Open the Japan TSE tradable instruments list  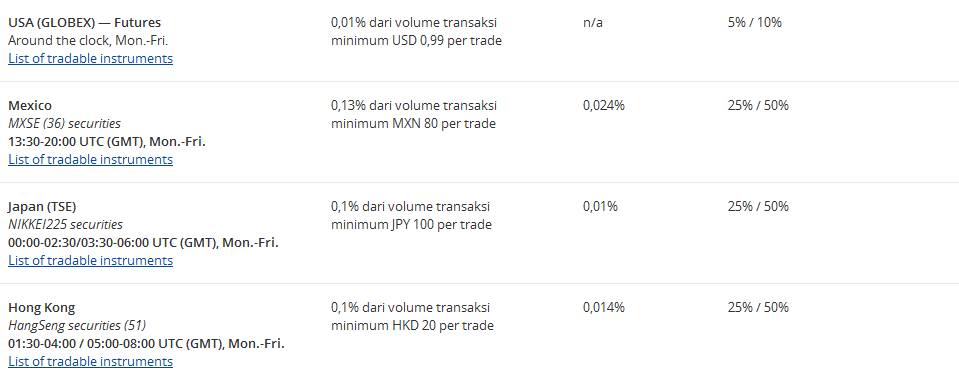(x=91, y=261)
